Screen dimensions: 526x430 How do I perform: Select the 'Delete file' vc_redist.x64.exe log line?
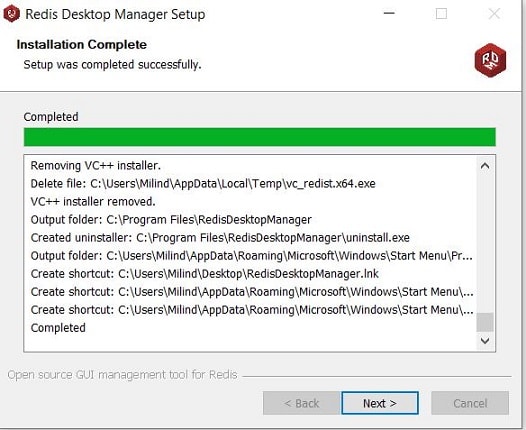click(203, 184)
